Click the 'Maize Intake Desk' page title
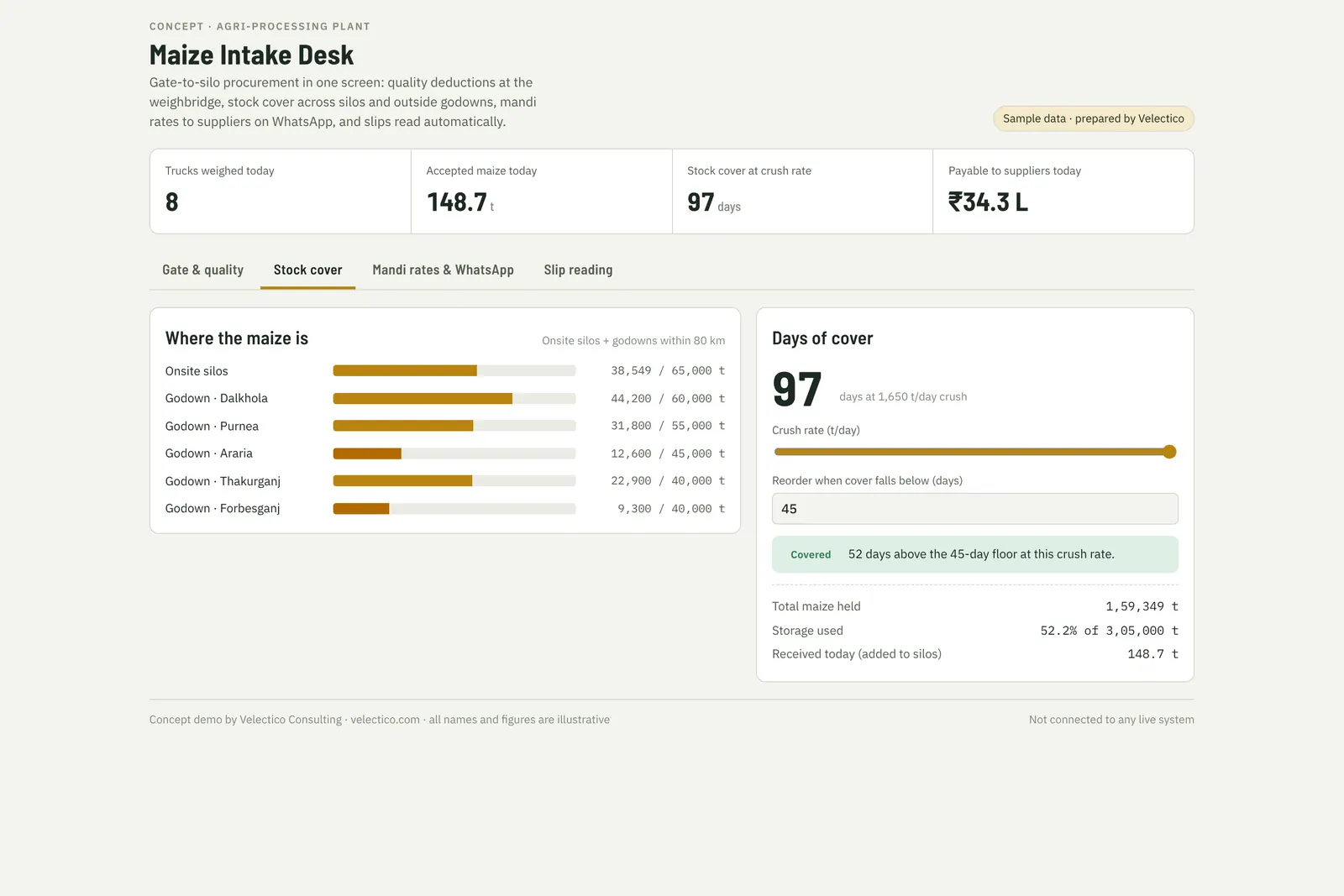 [x=251, y=55]
